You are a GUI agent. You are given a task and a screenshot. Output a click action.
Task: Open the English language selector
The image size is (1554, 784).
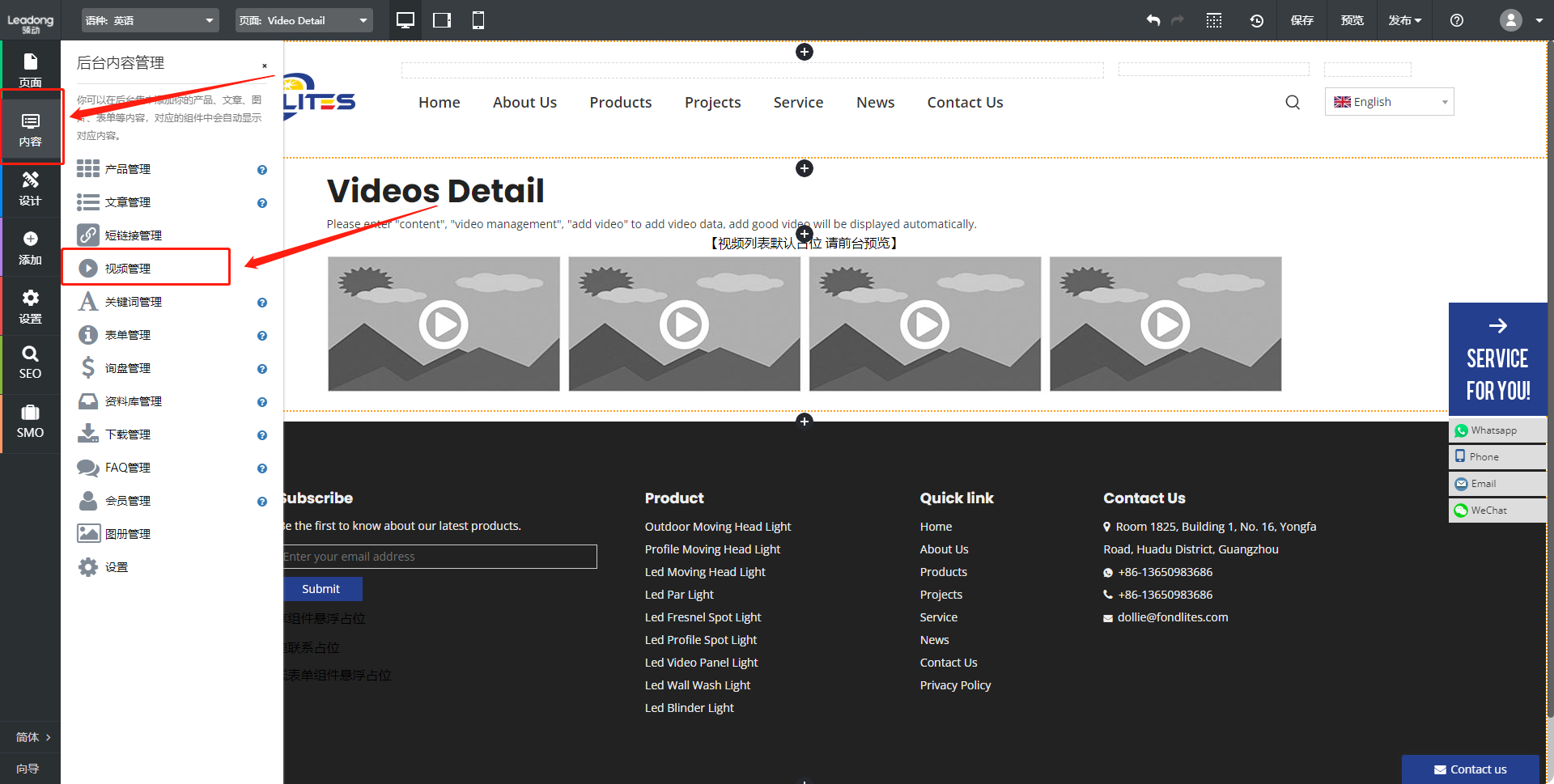[1389, 102]
